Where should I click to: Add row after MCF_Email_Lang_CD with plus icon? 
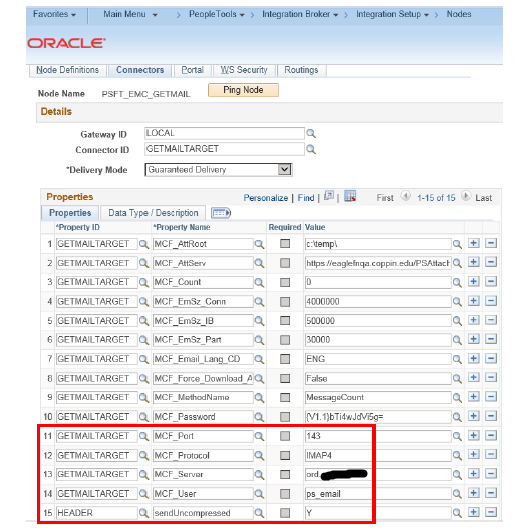point(474,358)
